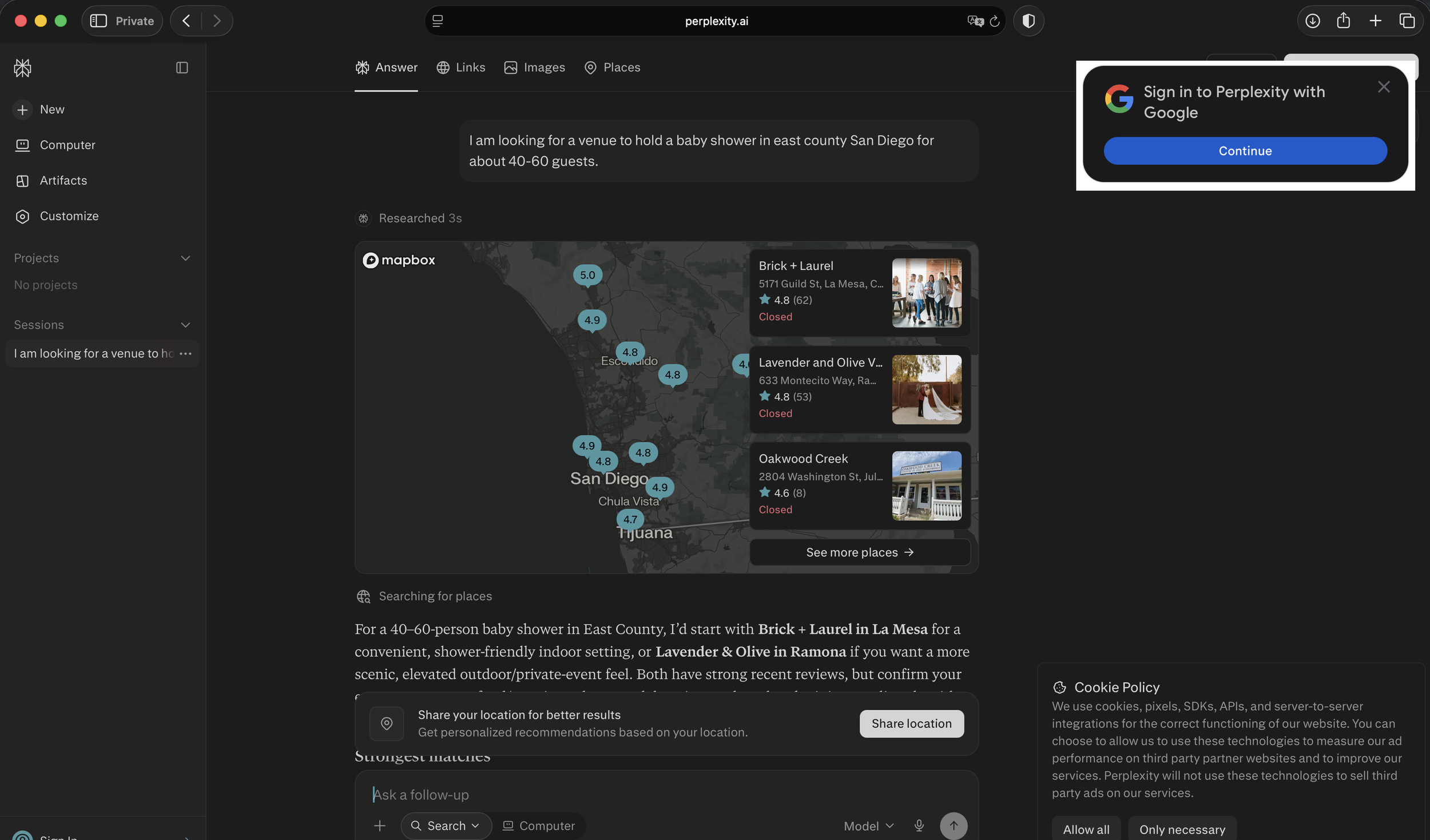Reload the perplexity.ai page
Viewport: 1430px width, 840px height.
(x=994, y=21)
